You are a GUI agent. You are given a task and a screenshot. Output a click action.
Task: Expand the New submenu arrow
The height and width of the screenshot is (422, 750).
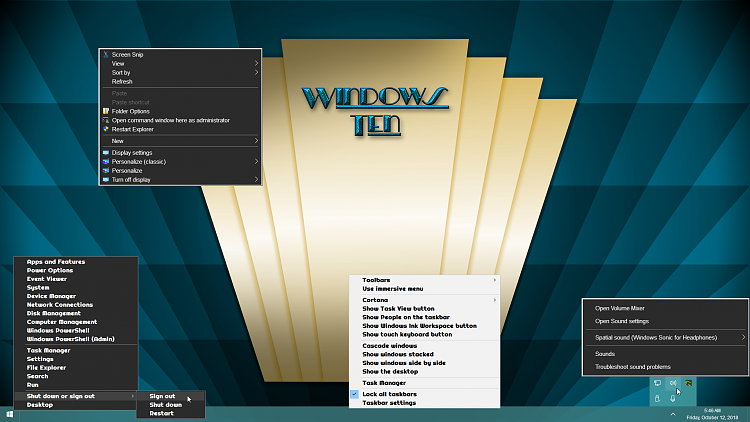[256, 141]
